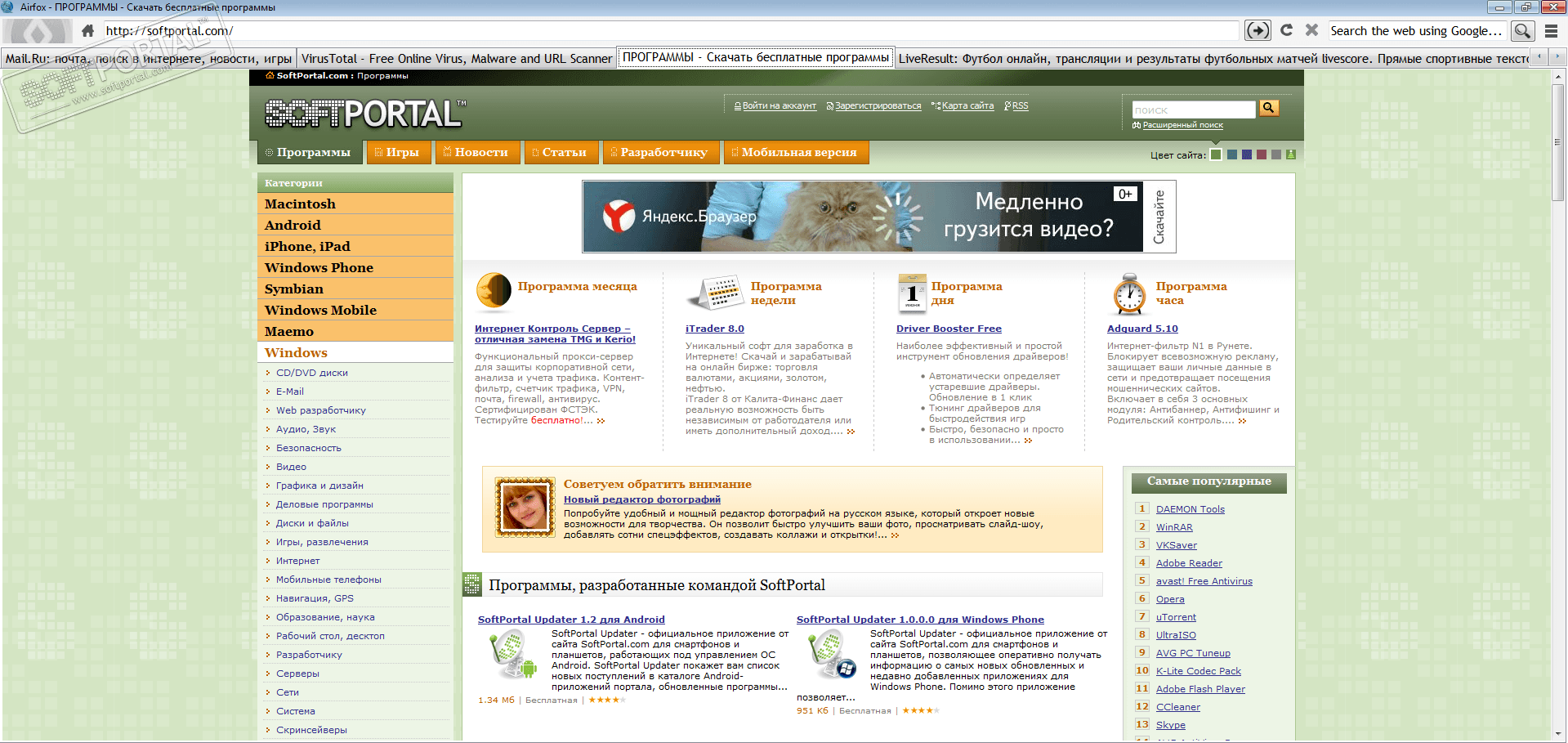Screen dimensions: 1568x743
Task: Select the iPhone, iPad category
Action: click(355, 246)
